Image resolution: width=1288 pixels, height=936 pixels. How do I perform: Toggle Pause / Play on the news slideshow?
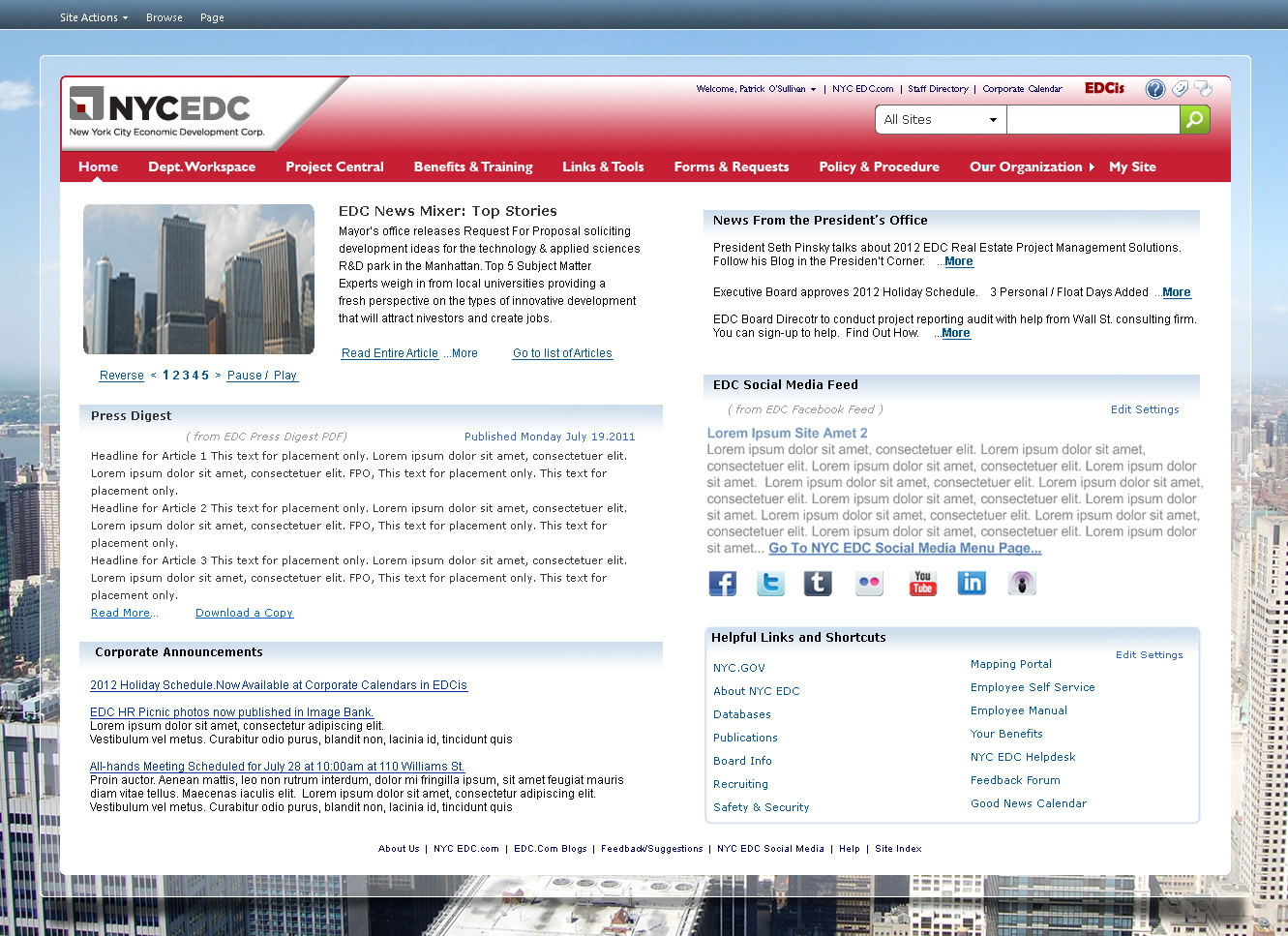point(262,376)
